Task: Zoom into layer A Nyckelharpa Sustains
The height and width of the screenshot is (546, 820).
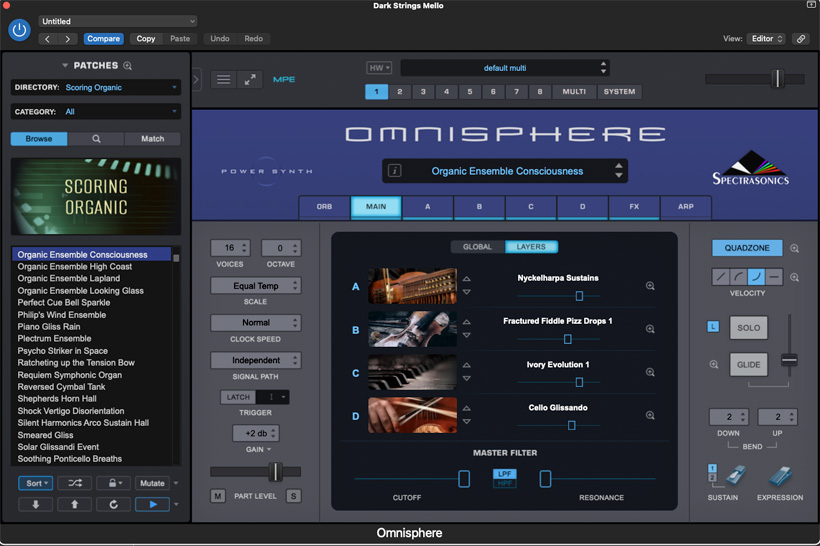Action: pyautogui.click(x=650, y=286)
